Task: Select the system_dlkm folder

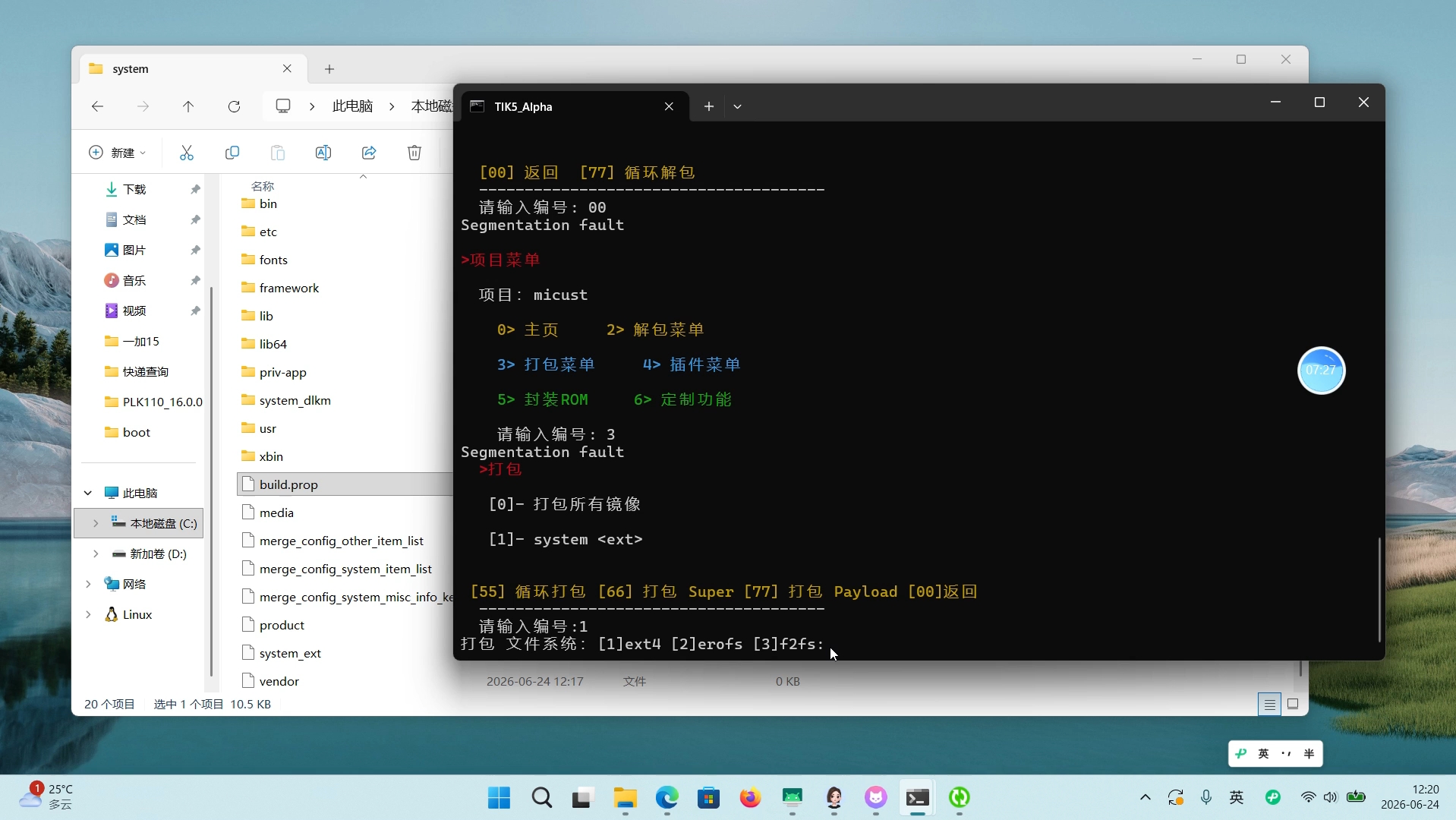Action: (x=295, y=400)
